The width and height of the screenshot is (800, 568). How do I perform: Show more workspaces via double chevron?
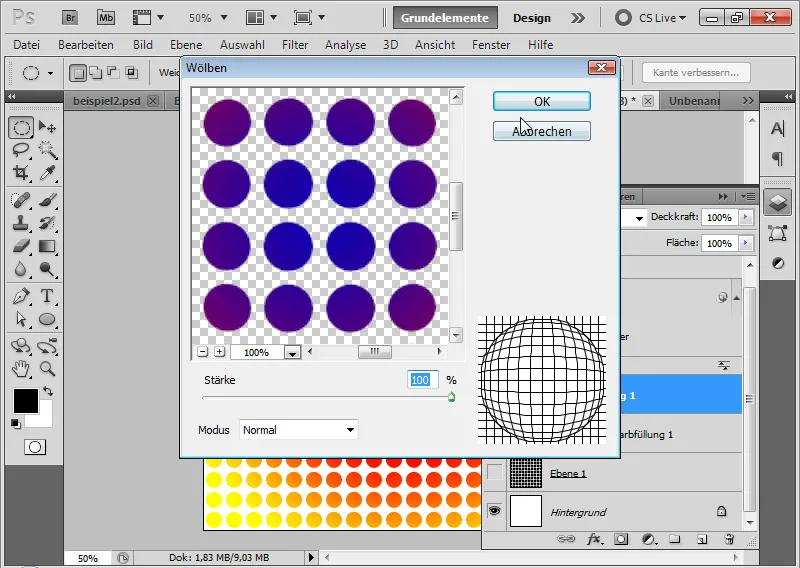tap(578, 18)
